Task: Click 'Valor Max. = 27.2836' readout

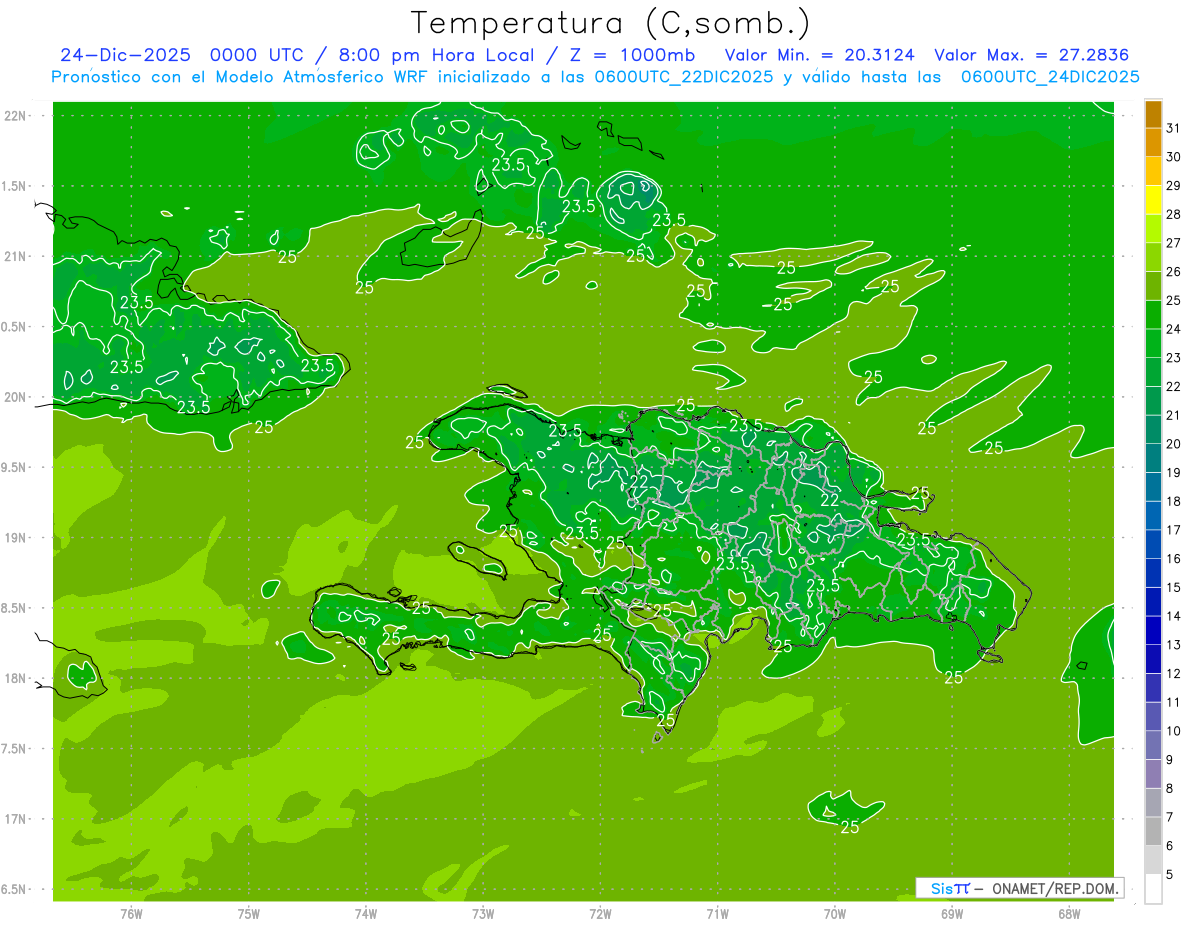Action: [1031, 55]
